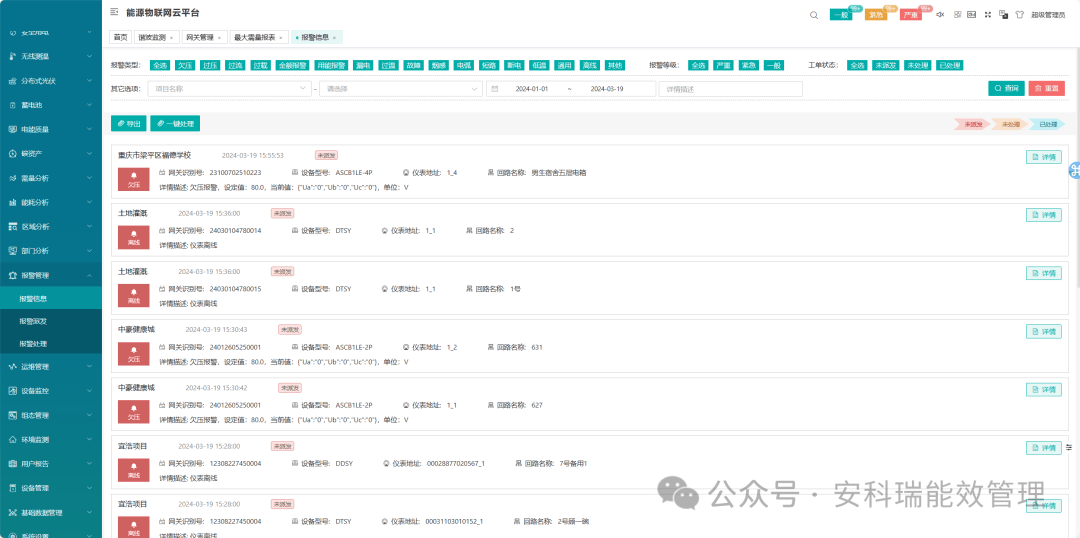Open 详情 for loop 631 alarm
1080x538 pixels.
click(x=1043, y=331)
